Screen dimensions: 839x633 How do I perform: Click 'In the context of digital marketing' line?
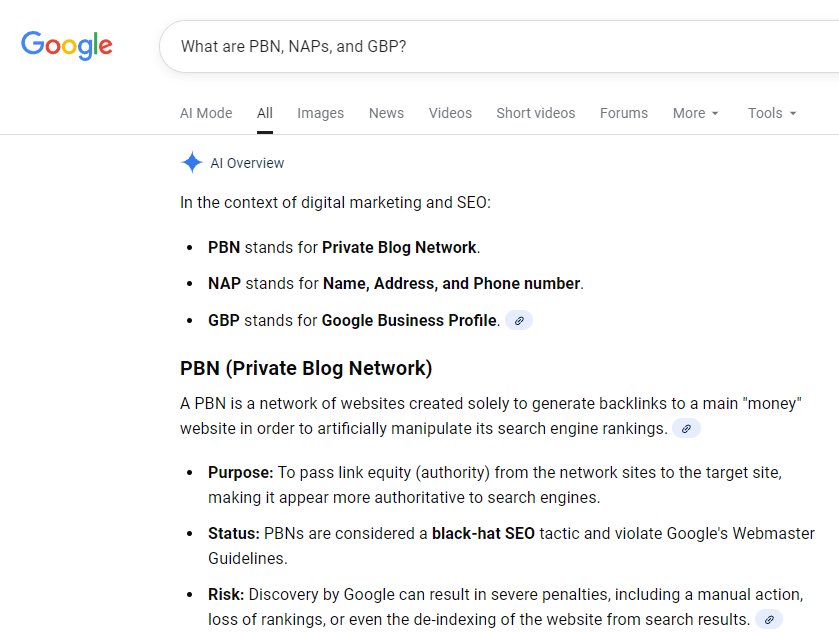point(335,203)
